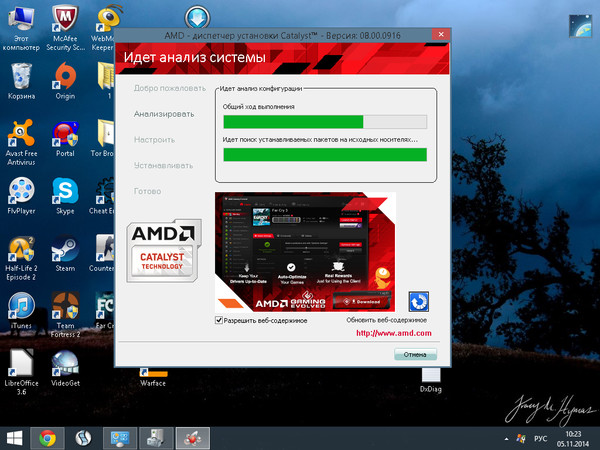Launch the Warface desktop shortcut
This screenshot has height=450, width=600.
(x=153, y=378)
